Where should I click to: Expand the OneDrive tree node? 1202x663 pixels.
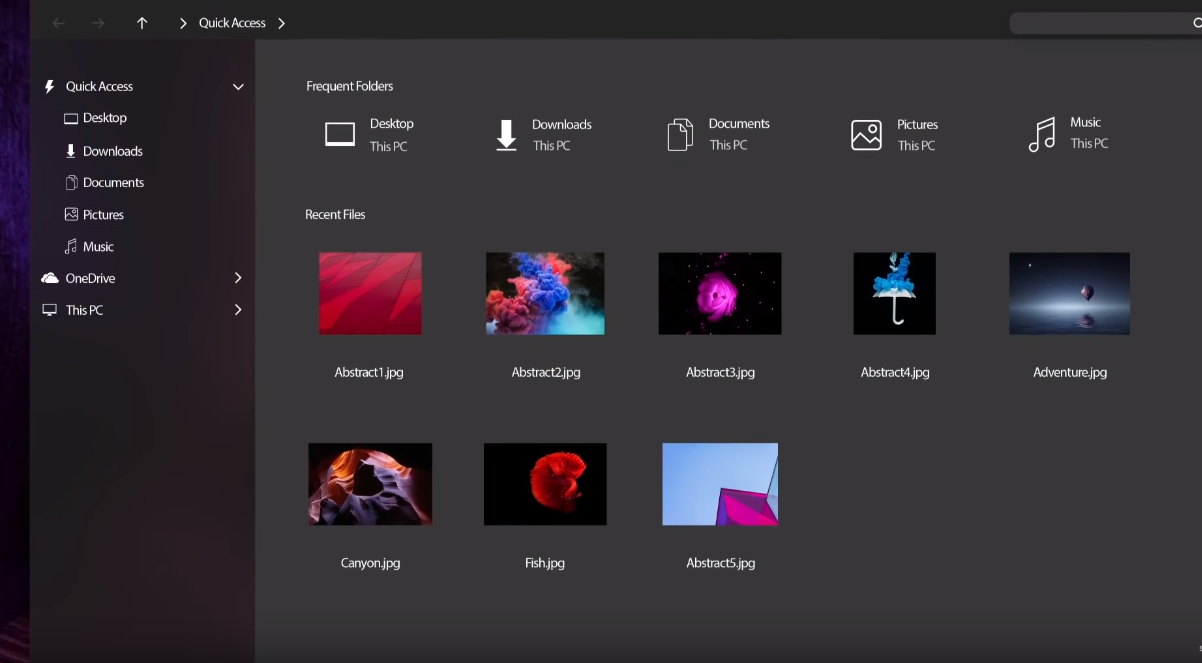[238, 278]
